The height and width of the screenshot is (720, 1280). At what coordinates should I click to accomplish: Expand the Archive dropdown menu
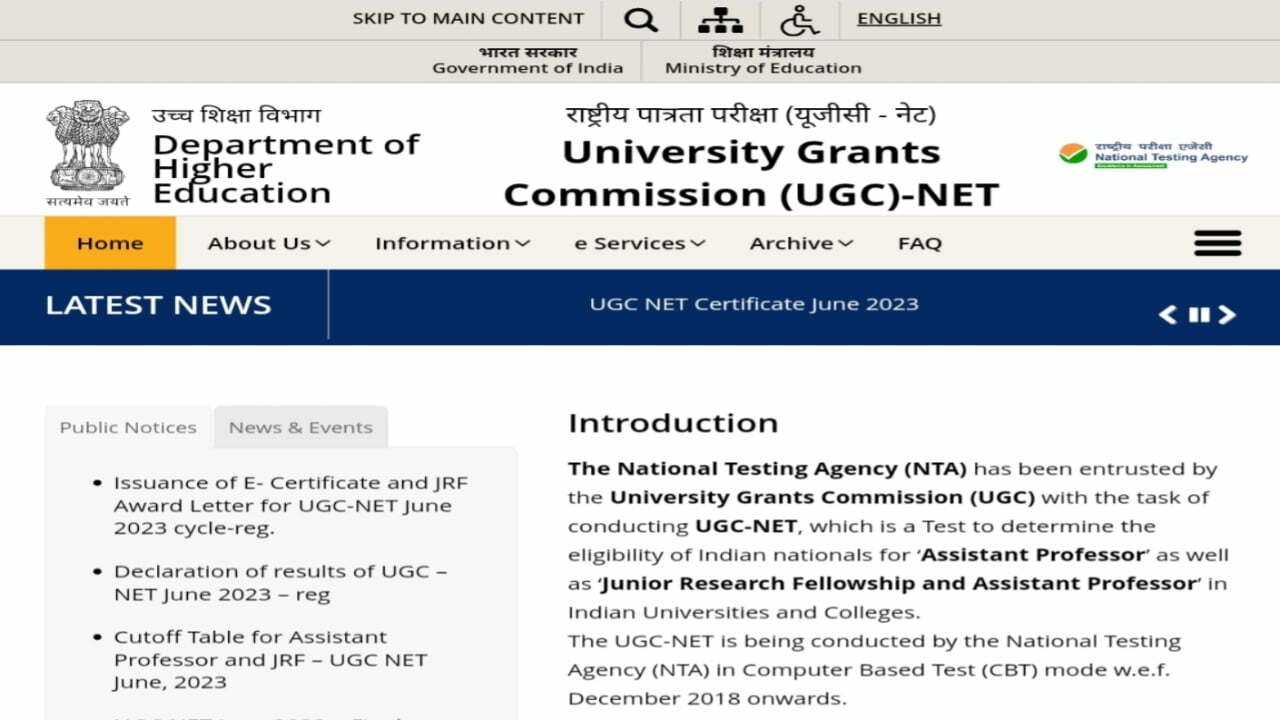[801, 243]
